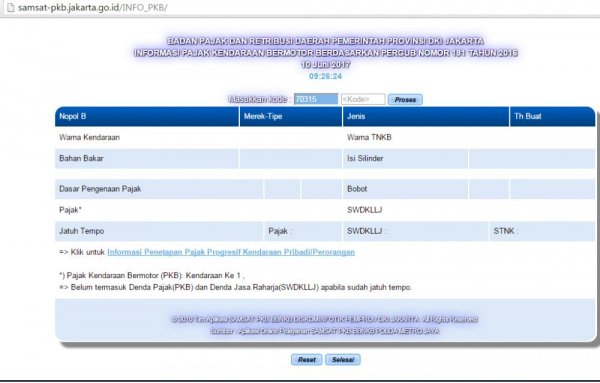This screenshot has width=600, height=383.
Task: Click the Pajak* label
Action: (x=70, y=210)
